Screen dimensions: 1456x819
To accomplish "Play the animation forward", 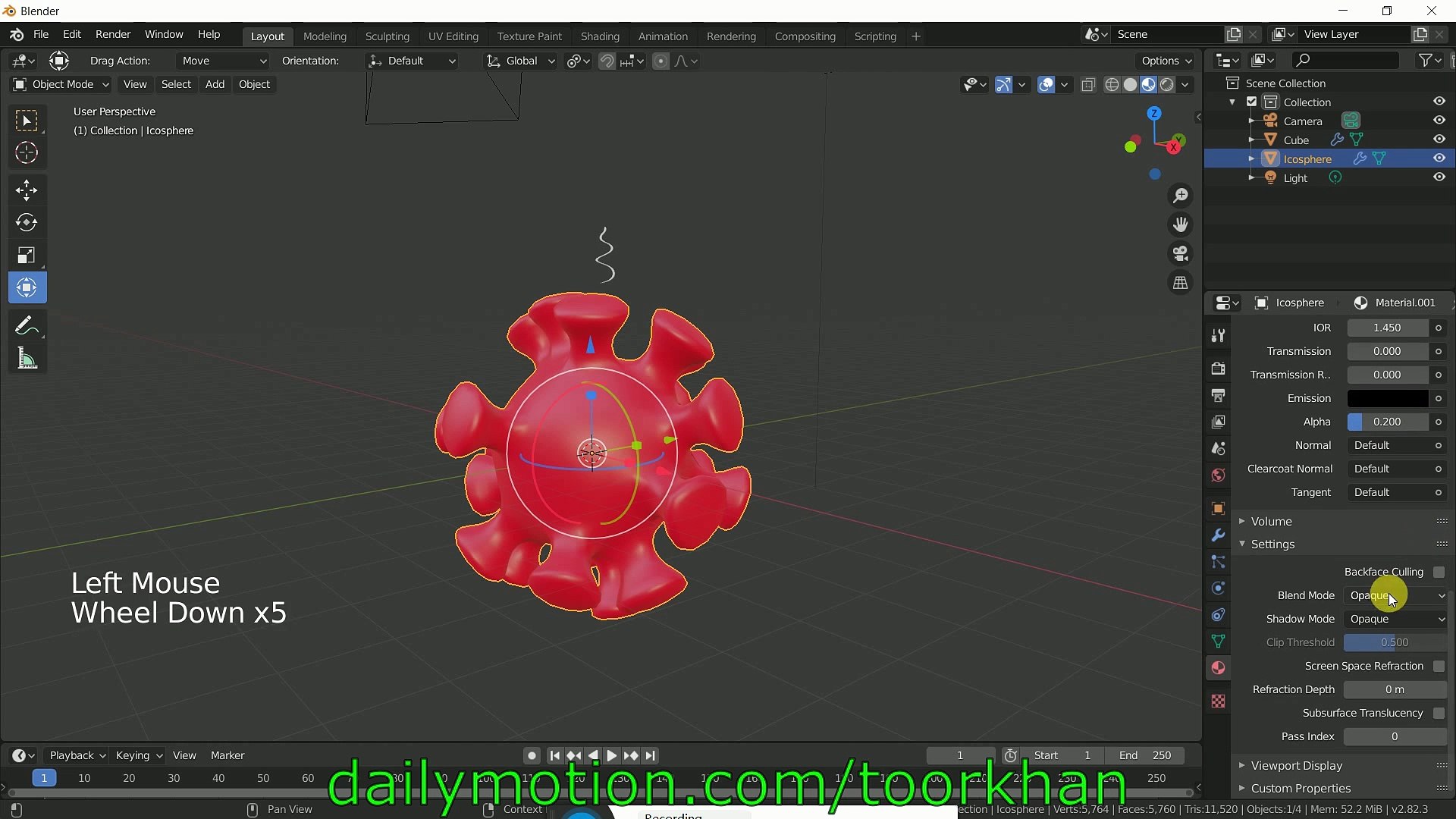I will (611, 755).
